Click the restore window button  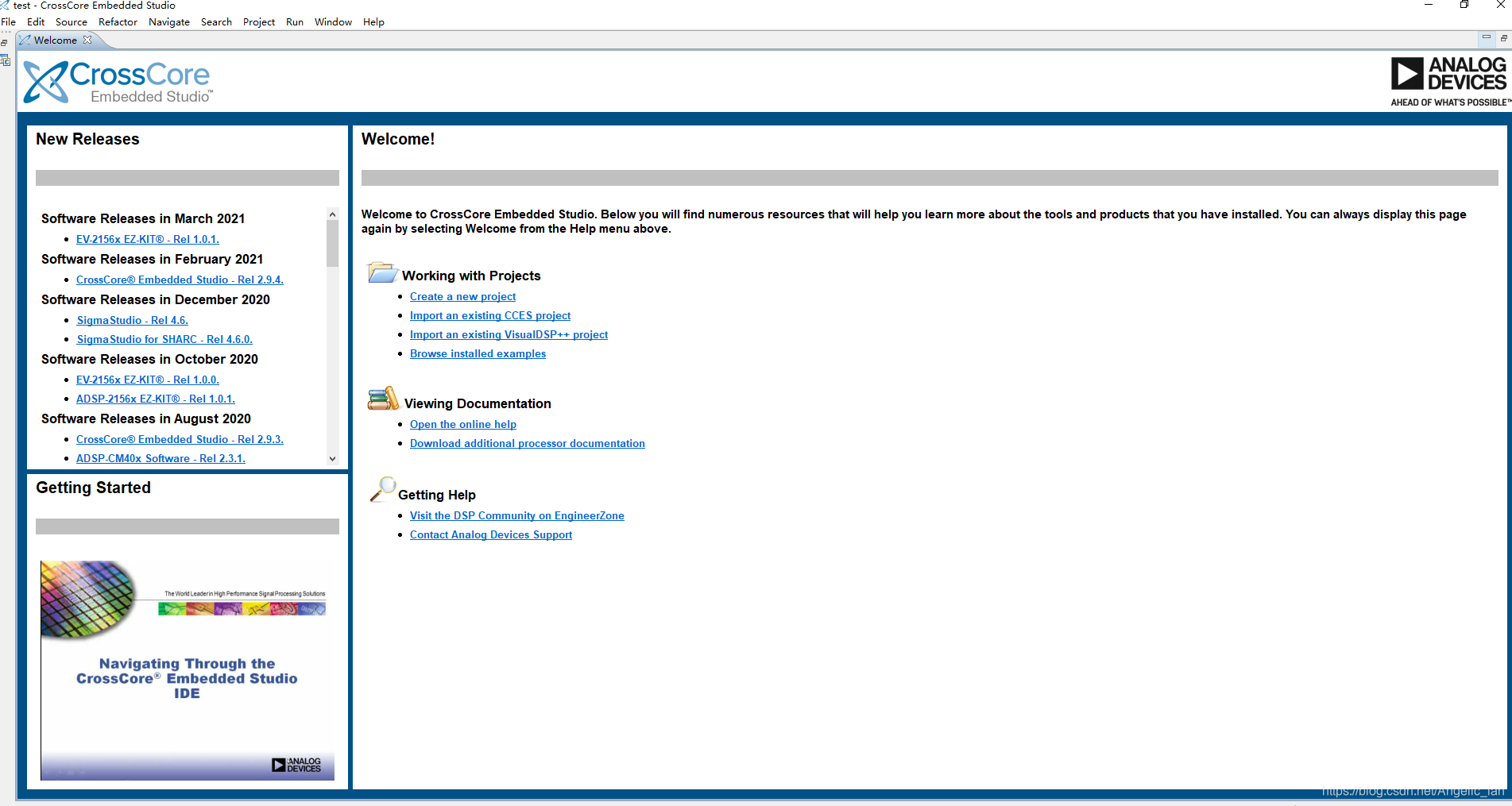1464,5
